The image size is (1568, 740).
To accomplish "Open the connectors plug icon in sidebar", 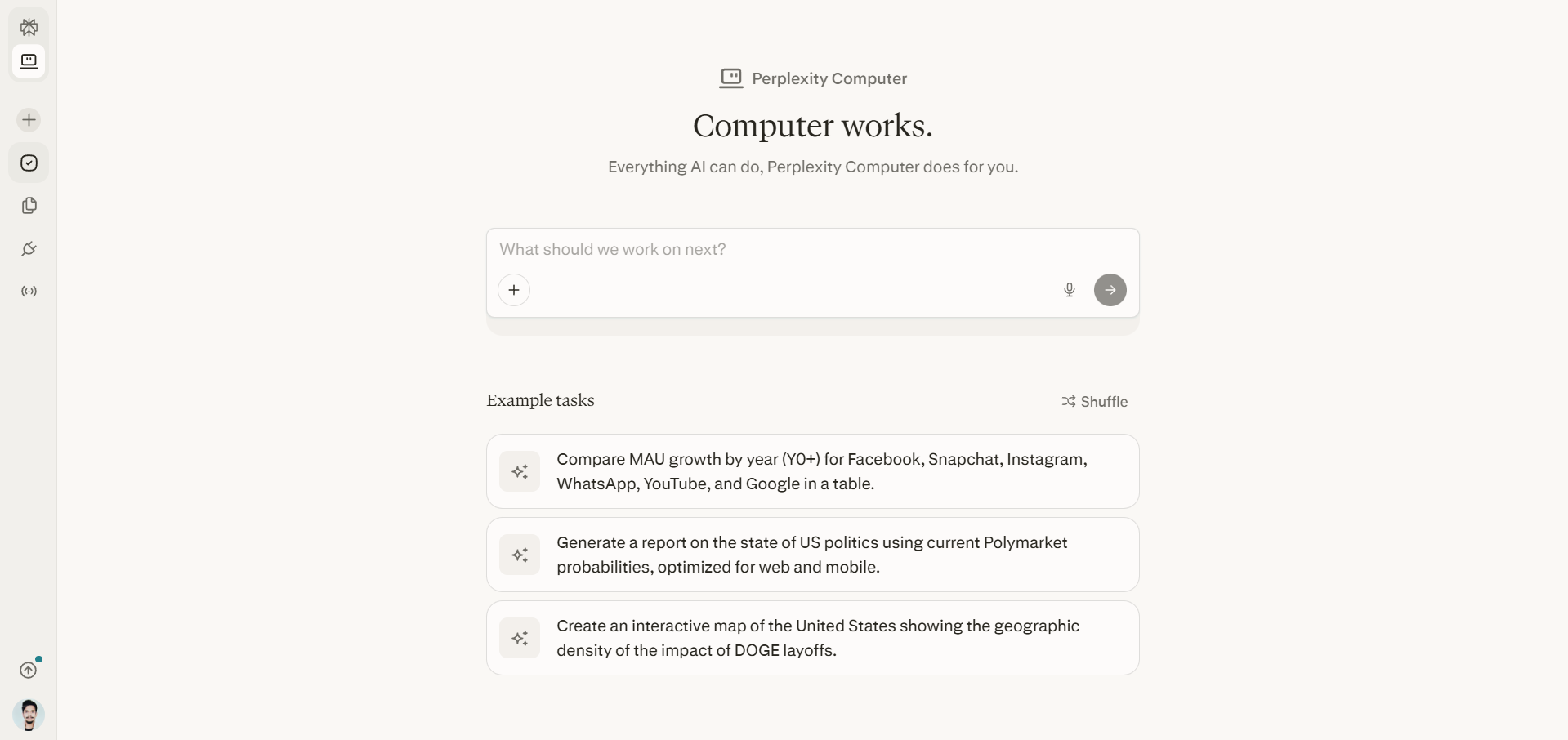I will coord(29,249).
